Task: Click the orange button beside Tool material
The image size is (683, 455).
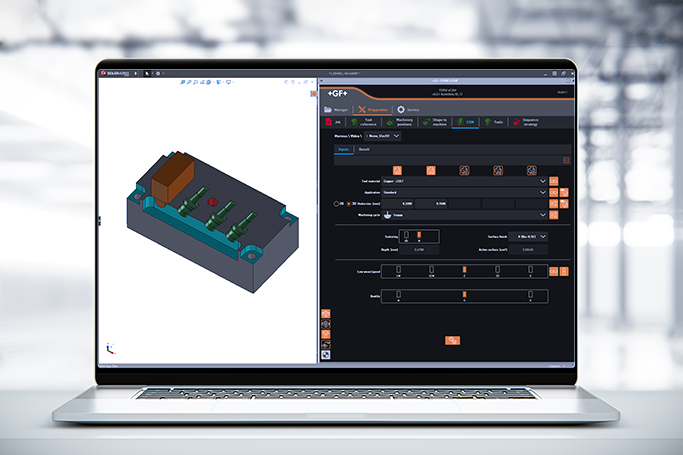Action: point(554,180)
